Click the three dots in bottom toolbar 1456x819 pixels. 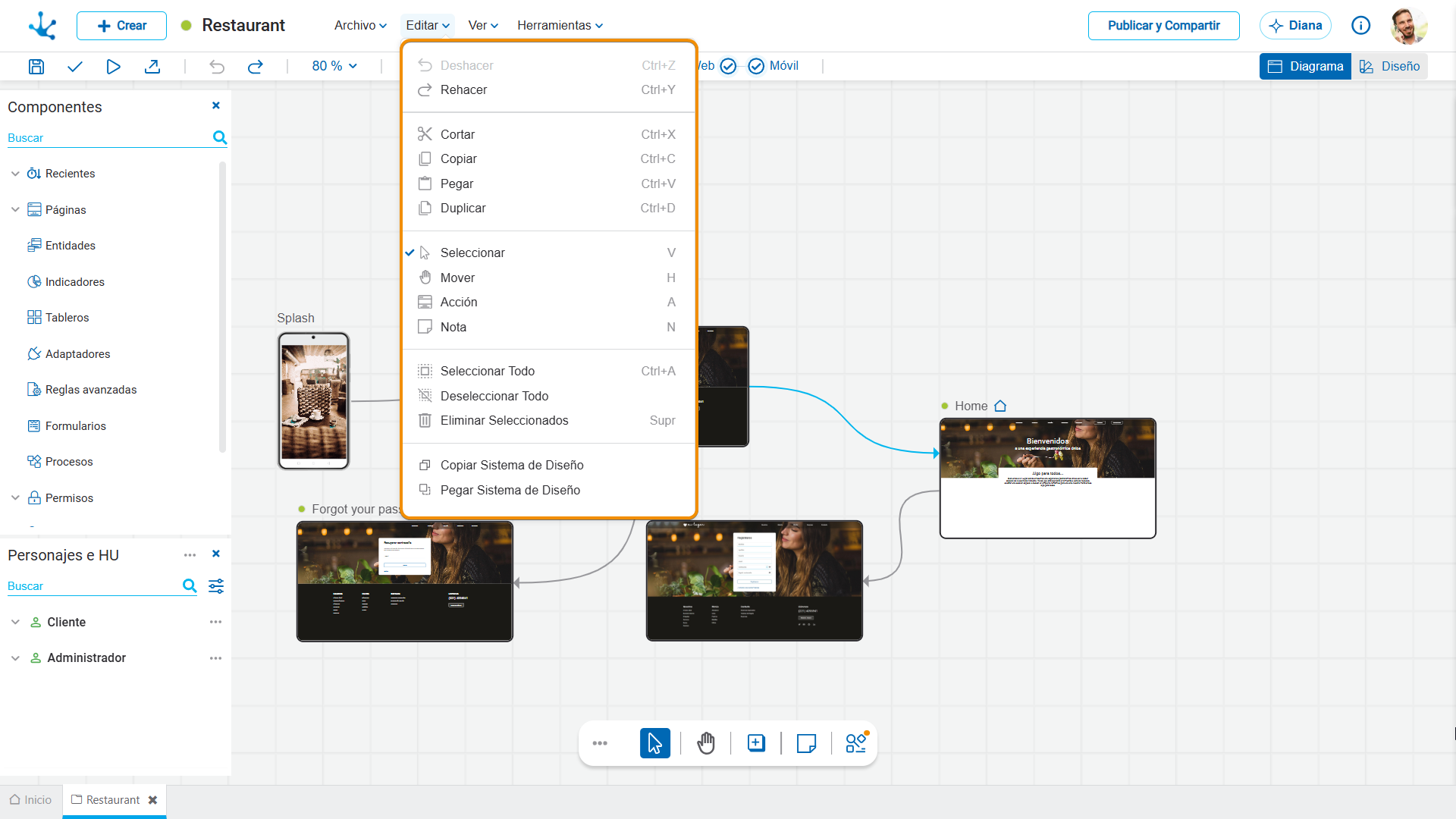pos(600,743)
